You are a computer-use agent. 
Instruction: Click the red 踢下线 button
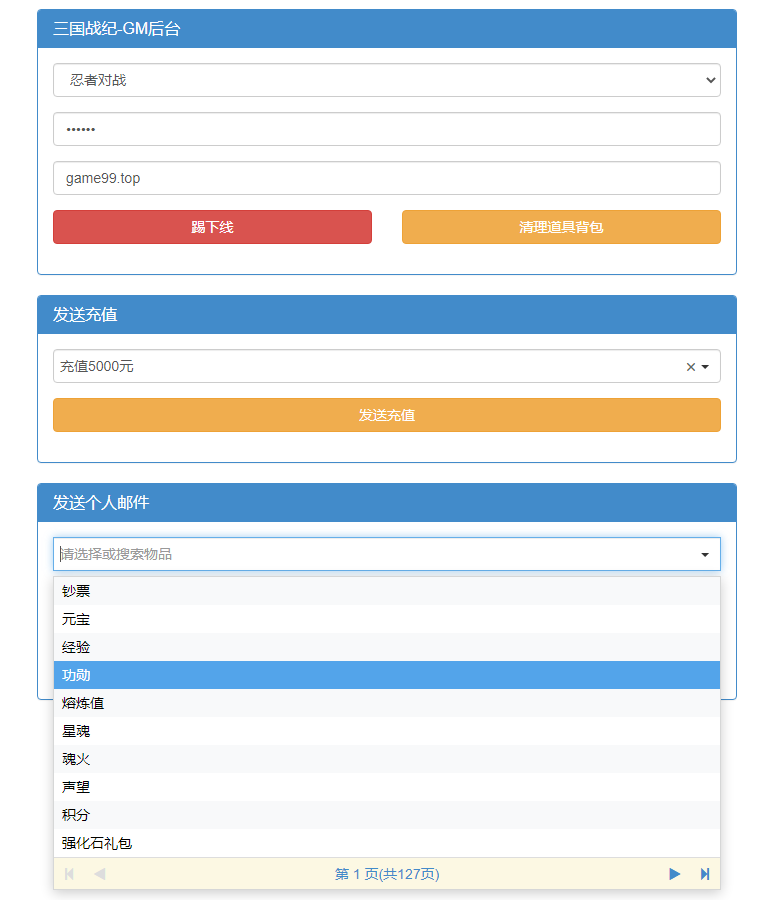[x=212, y=227]
